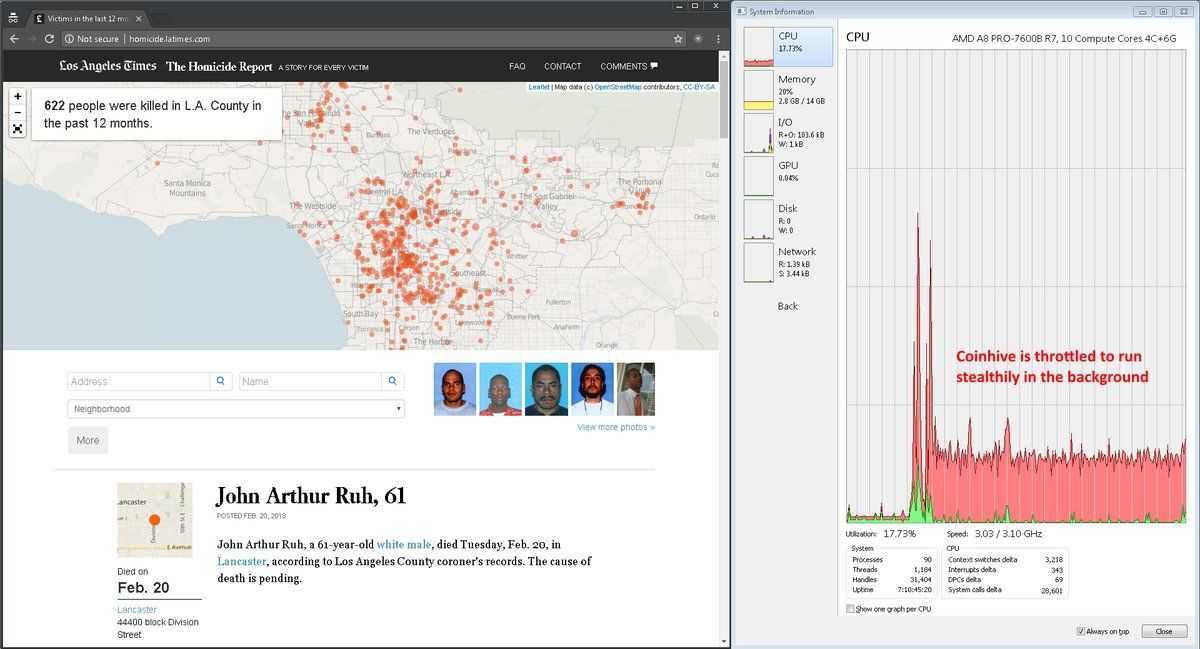This screenshot has width=1200, height=649.
Task: Open the Leaflet attribution link
Action: coord(538,87)
